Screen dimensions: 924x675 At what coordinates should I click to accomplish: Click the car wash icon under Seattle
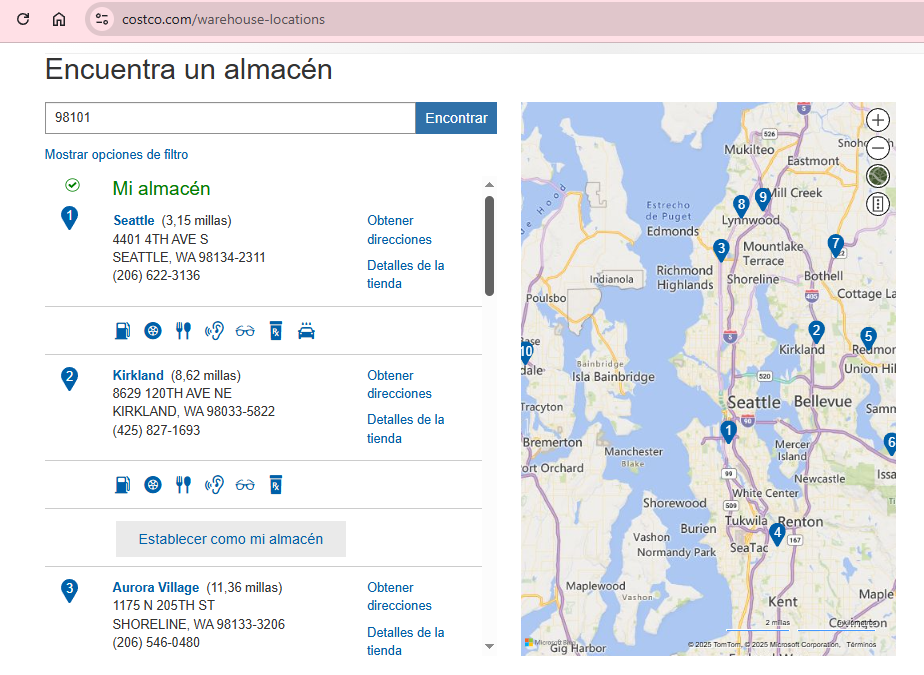pos(306,331)
